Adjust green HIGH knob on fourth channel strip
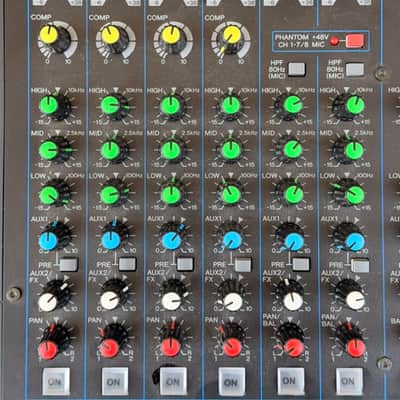Image resolution: width=400 pixels, height=400 pixels. pos(231,105)
